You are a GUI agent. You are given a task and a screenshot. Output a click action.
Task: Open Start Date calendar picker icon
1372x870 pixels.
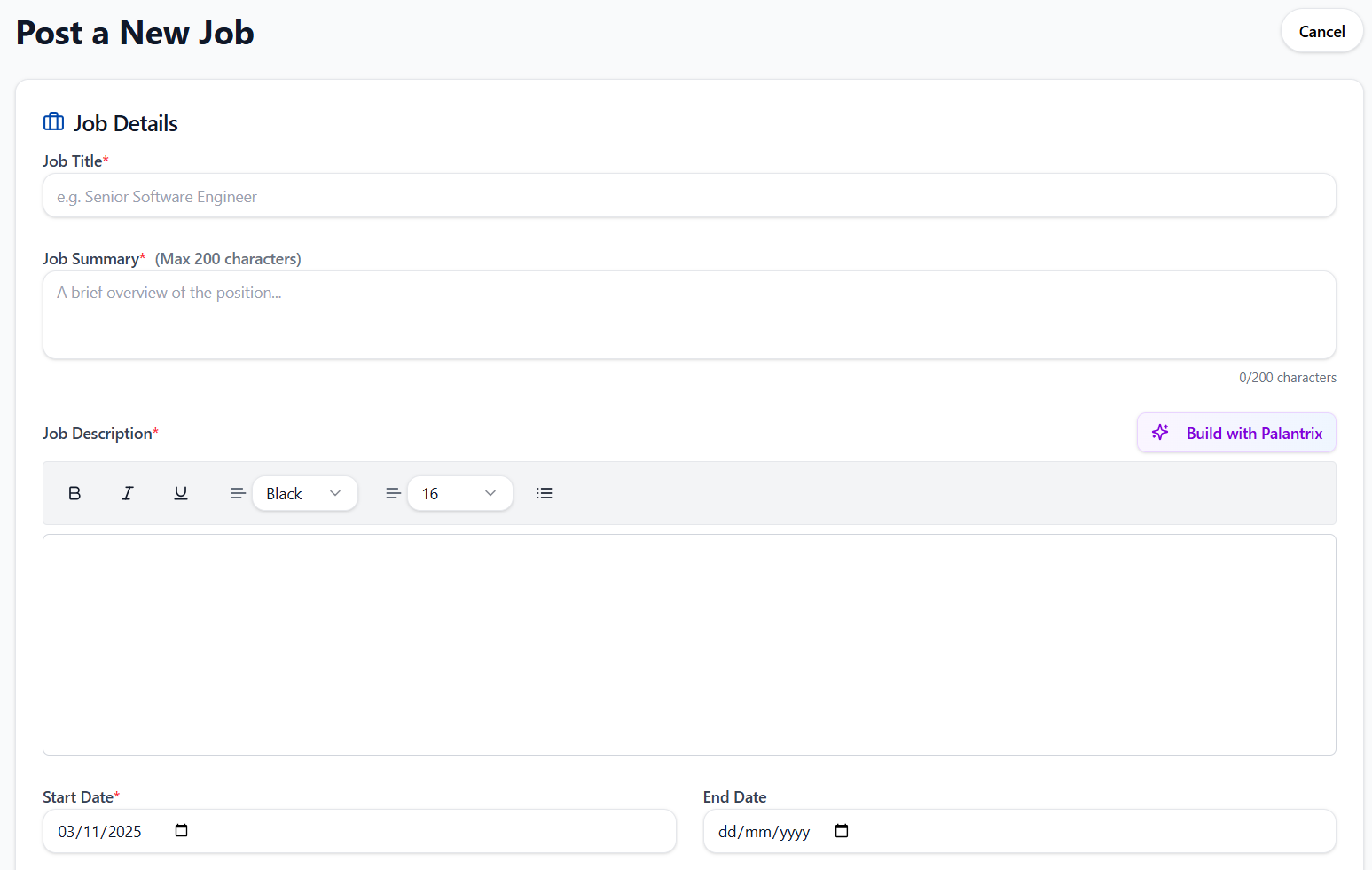point(182,831)
